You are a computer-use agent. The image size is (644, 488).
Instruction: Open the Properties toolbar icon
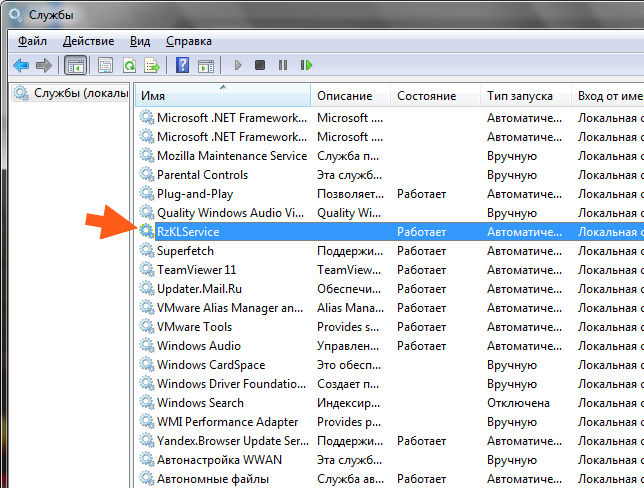click(x=106, y=65)
